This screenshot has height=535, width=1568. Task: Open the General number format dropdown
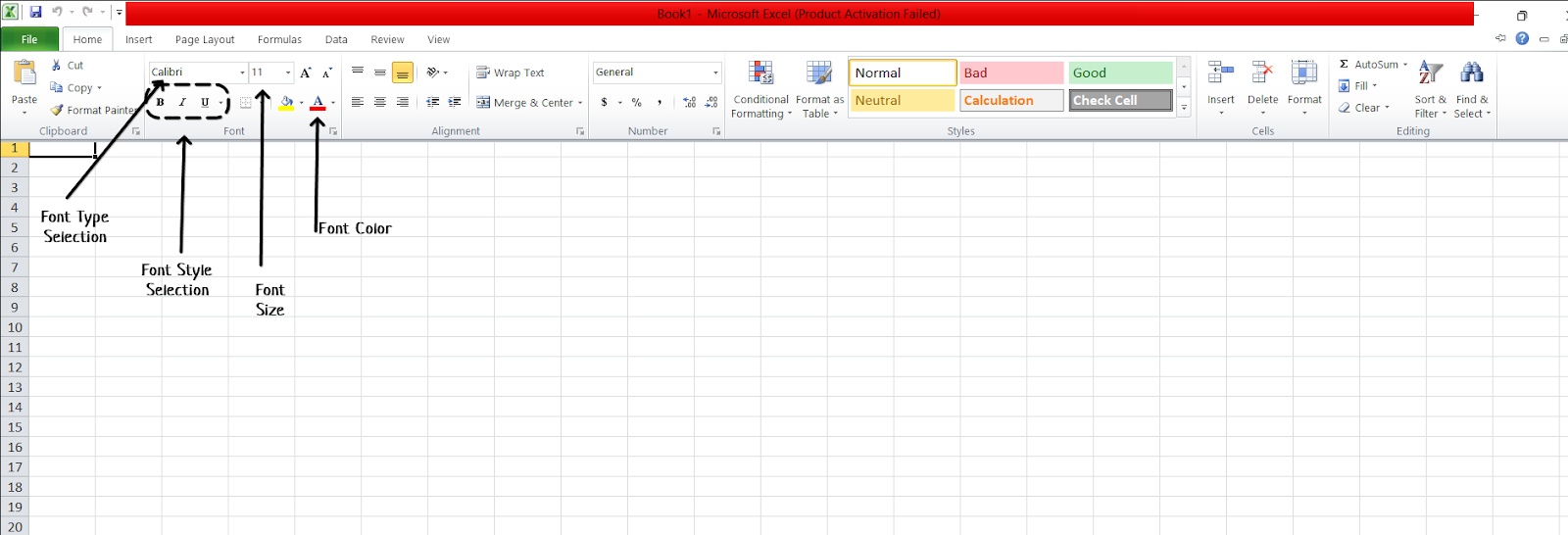coord(715,73)
